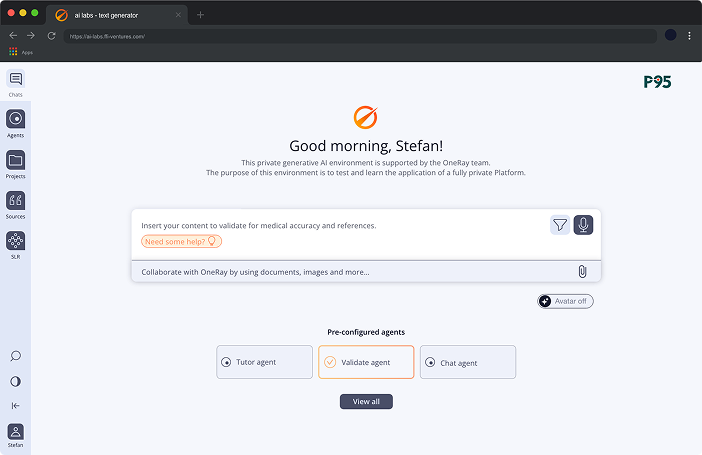Screen dimensions: 702x455
Task: Open the SLR tool
Action: [x=15, y=242]
